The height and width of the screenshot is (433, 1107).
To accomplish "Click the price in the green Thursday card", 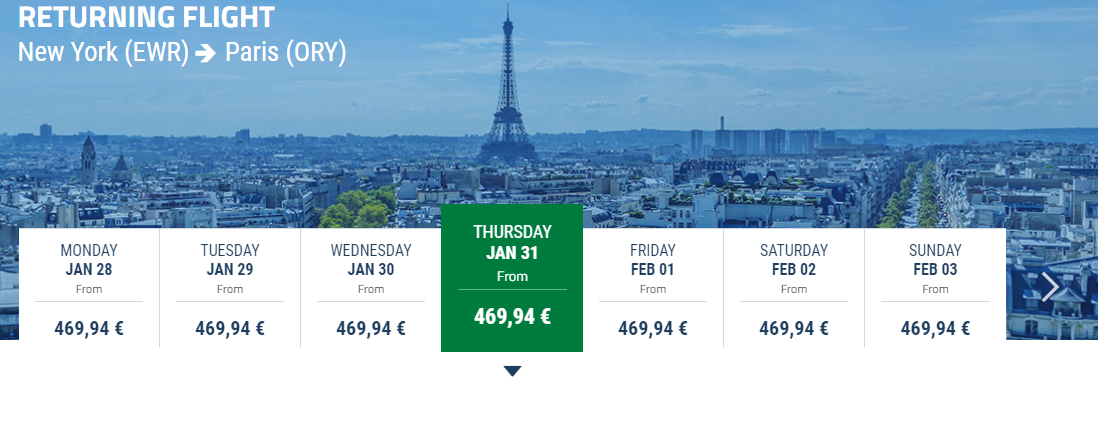I will point(512,317).
